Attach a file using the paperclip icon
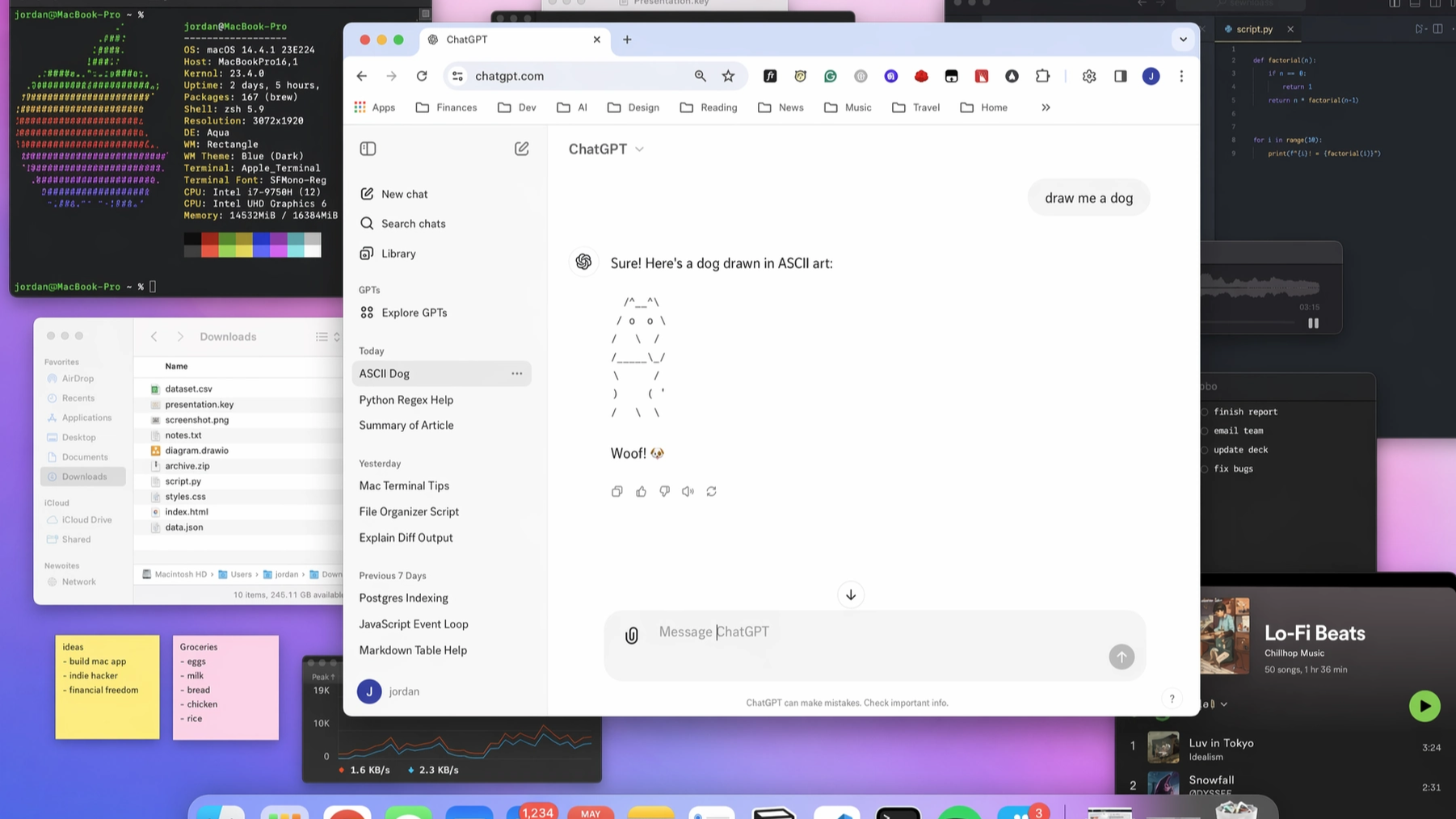Screen dimensions: 1456x819 tap(631, 635)
